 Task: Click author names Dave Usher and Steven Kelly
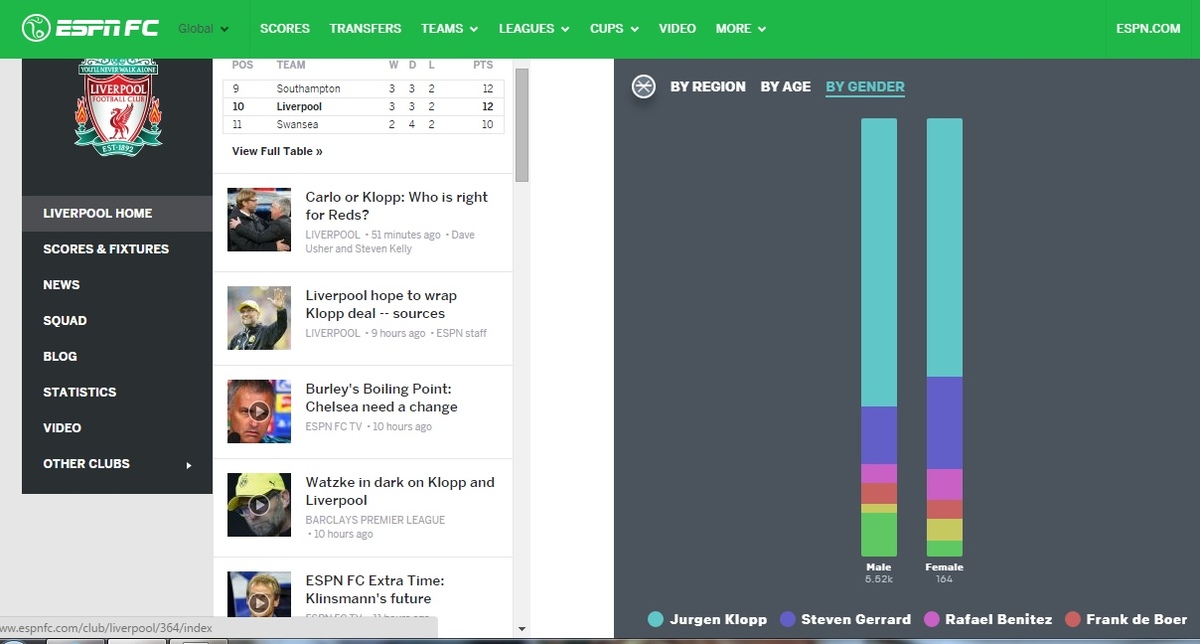click(x=390, y=242)
